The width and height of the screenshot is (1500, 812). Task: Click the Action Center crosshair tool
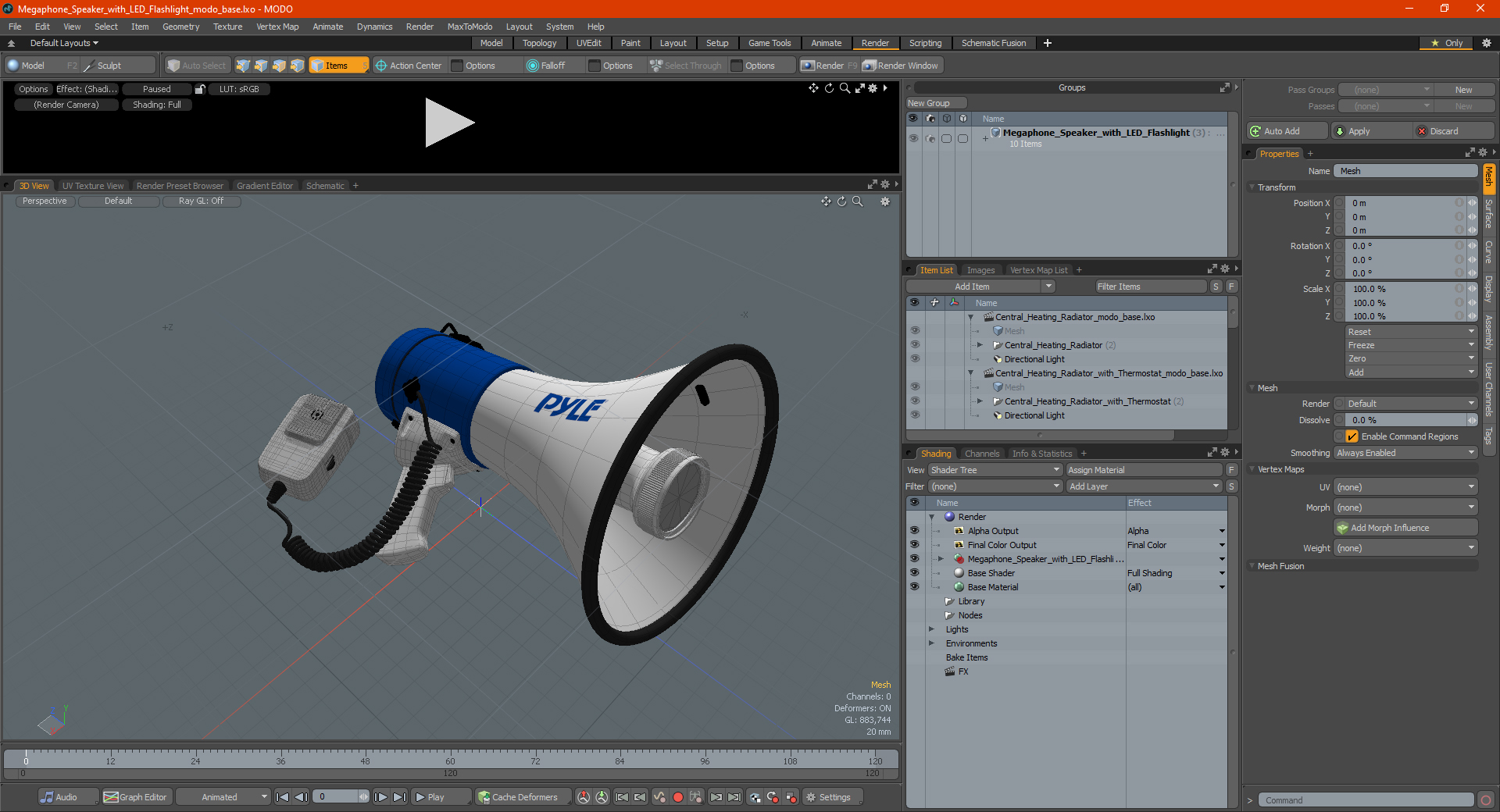pyautogui.click(x=408, y=66)
